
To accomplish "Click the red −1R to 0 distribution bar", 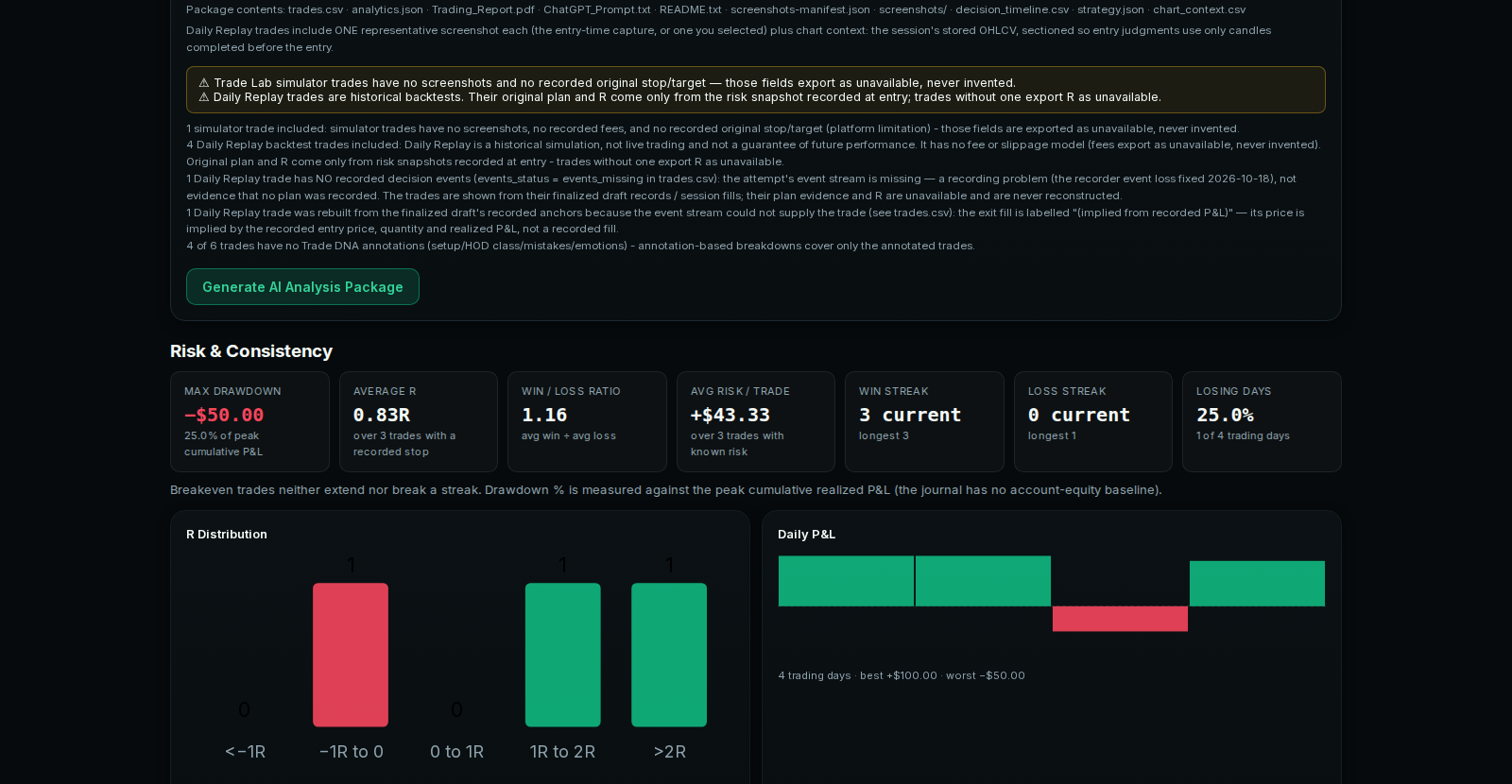I will click(351, 655).
